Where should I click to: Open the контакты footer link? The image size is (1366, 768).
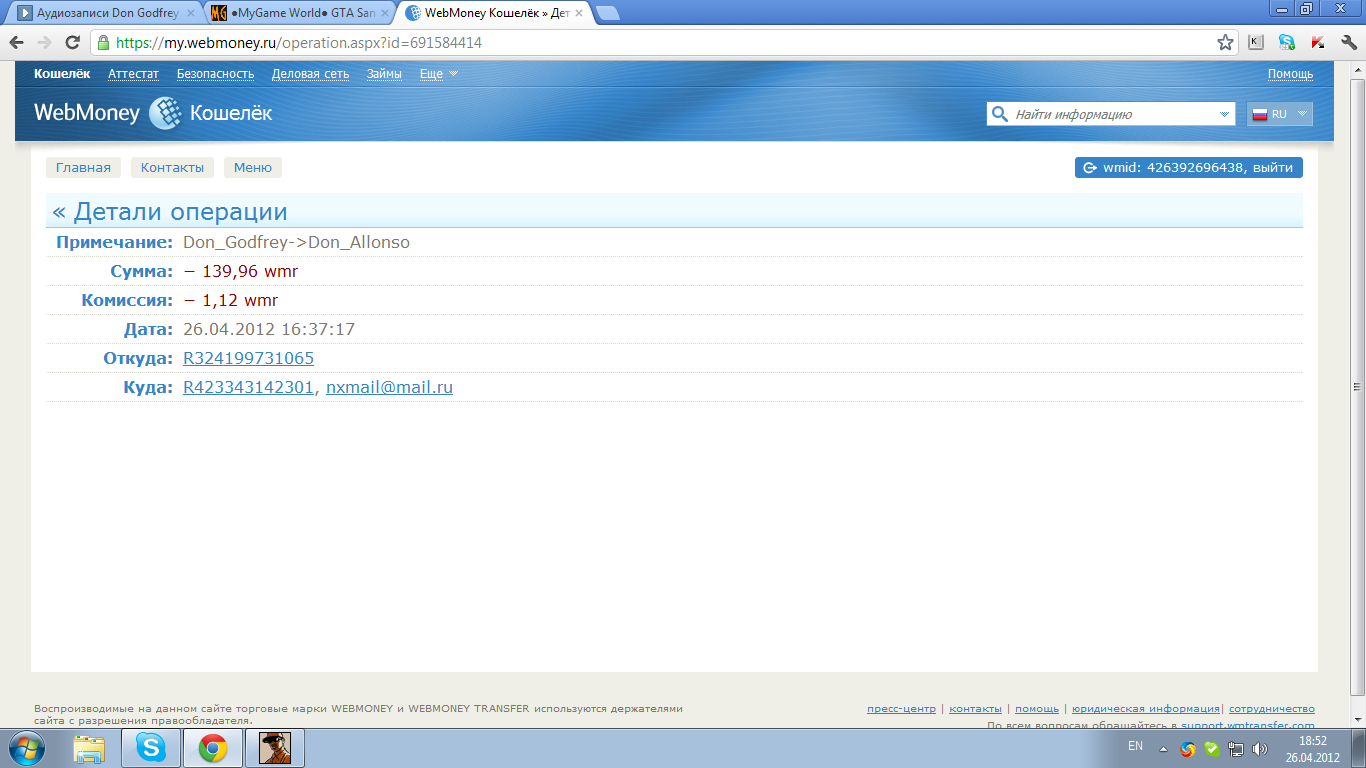pyautogui.click(x=975, y=709)
